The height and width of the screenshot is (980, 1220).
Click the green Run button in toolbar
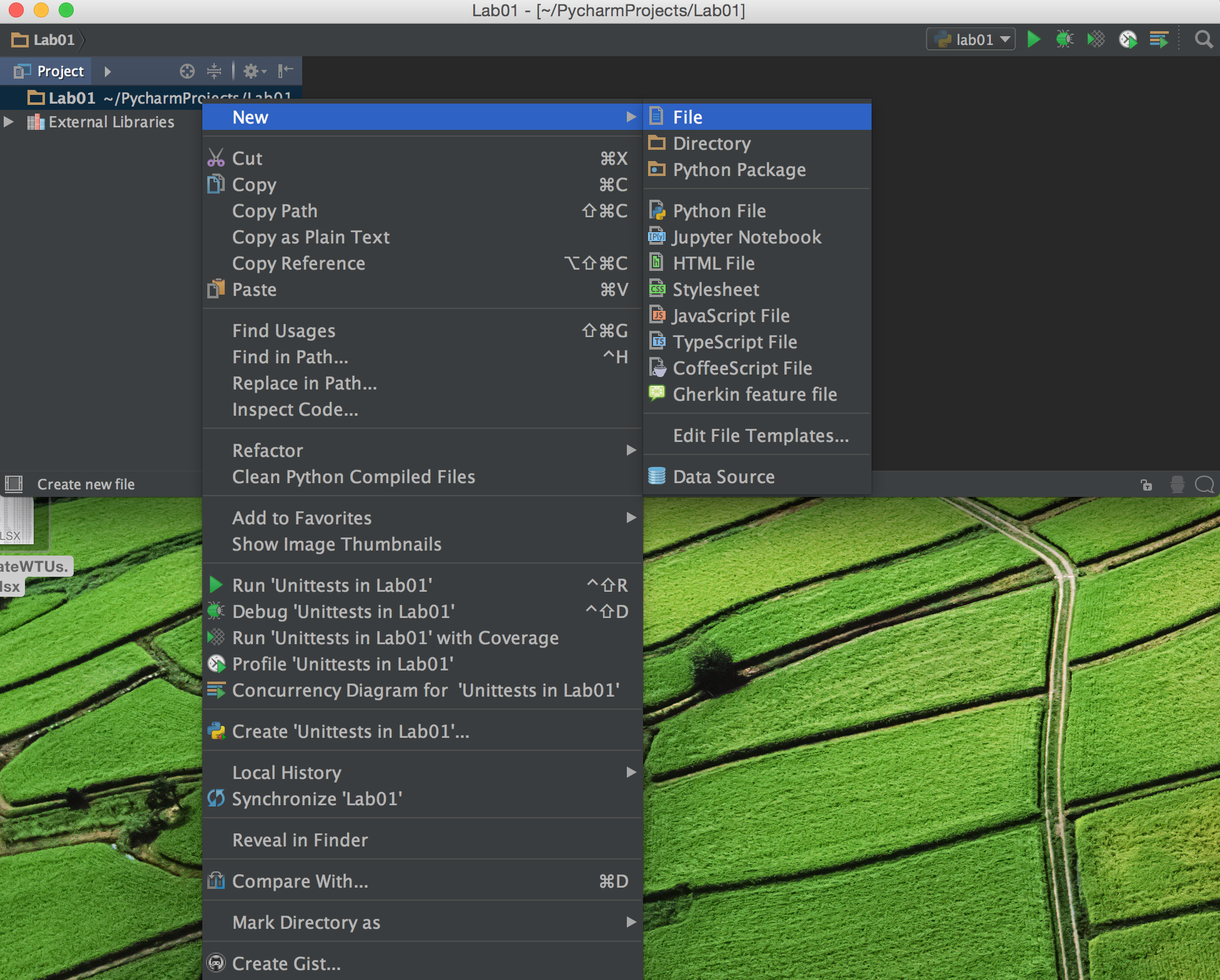pyautogui.click(x=1033, y=39)
